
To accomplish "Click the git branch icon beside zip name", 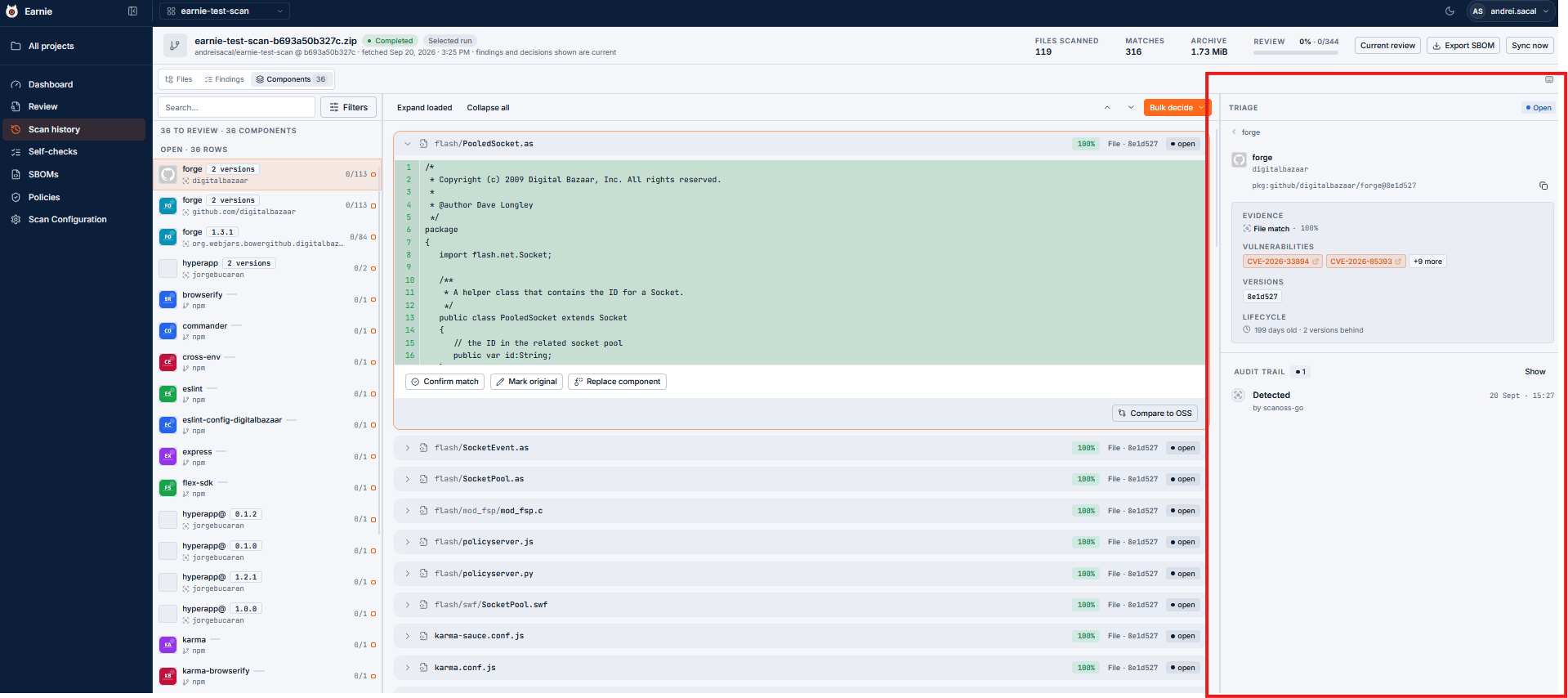I will (174, 46).
